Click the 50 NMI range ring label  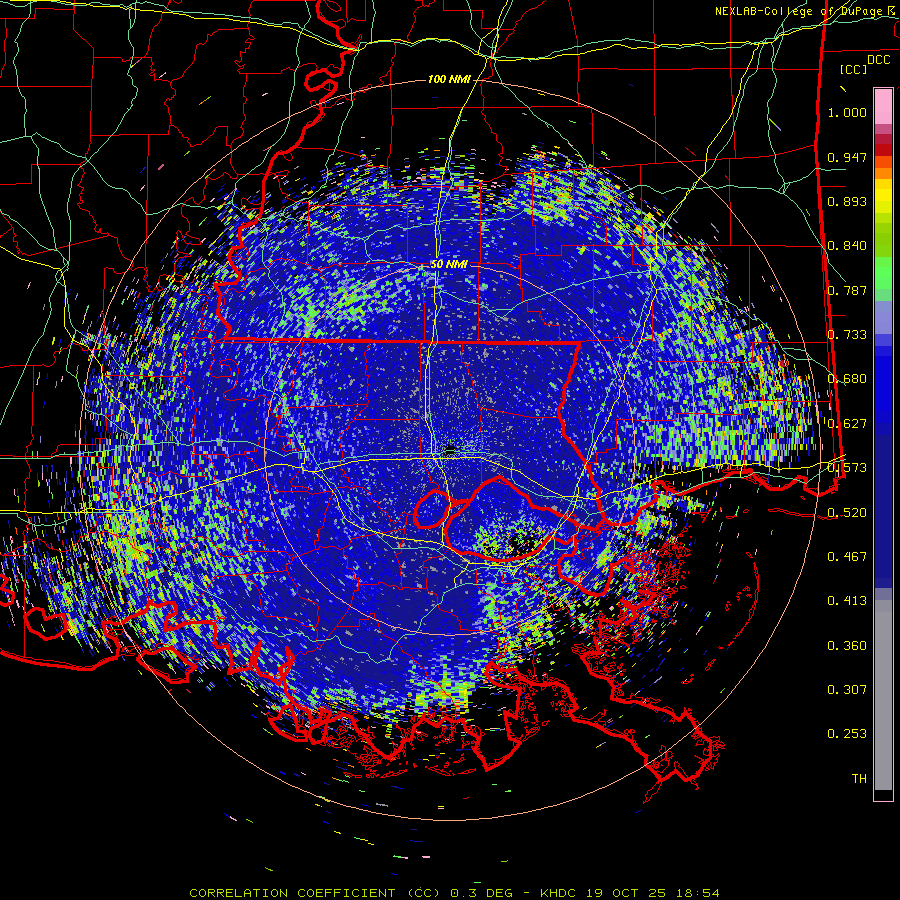coord(448,265)
